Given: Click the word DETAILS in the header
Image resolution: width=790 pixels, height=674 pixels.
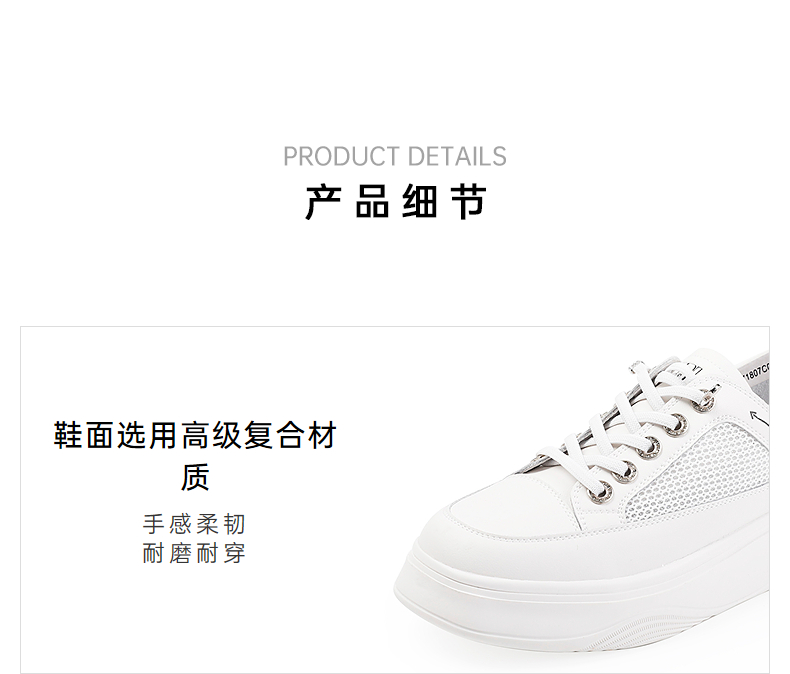Looking at the screenshot, I should 457,157.
